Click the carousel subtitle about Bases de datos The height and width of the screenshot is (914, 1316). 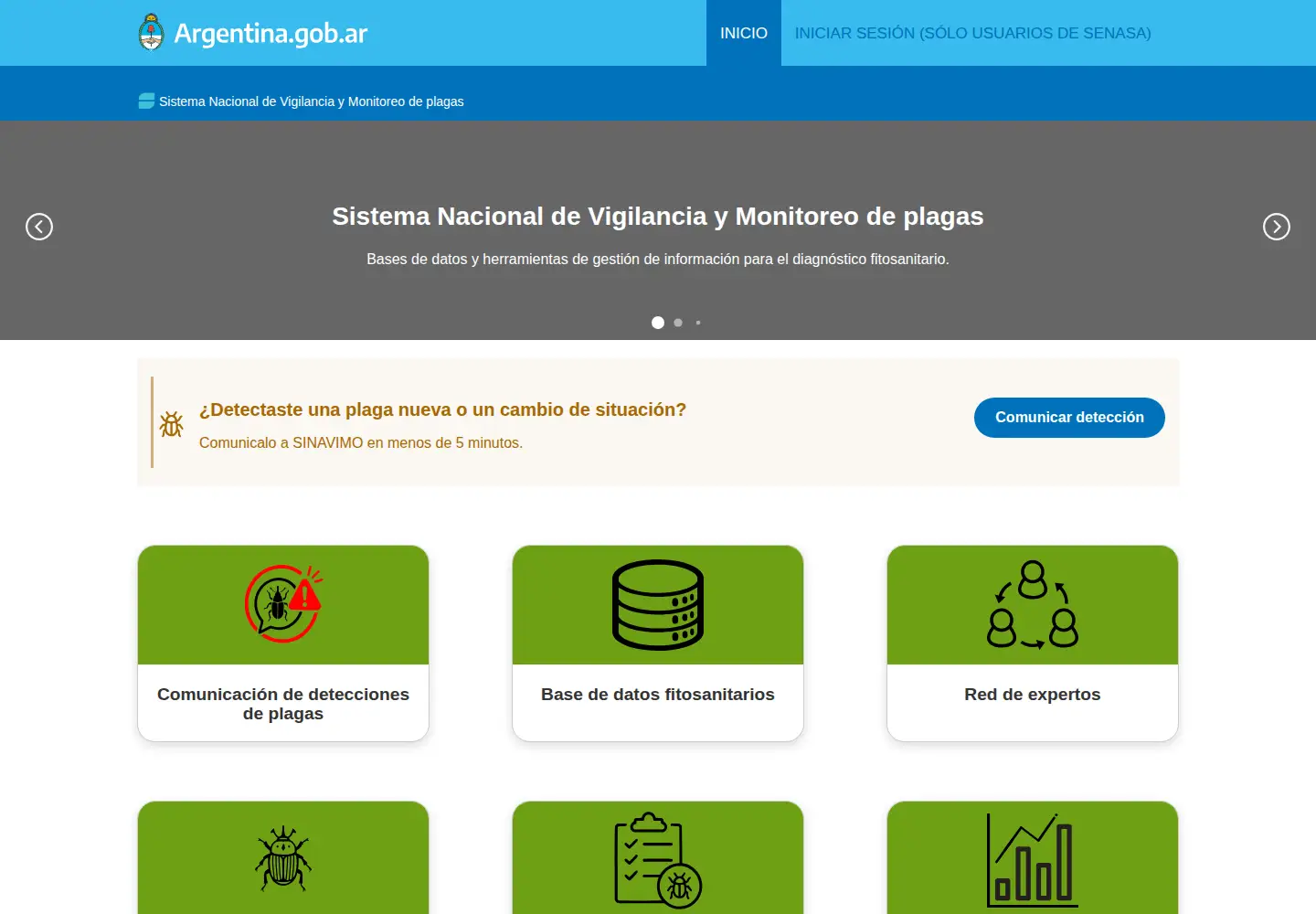pyautogui.click(x=658, y=260)
